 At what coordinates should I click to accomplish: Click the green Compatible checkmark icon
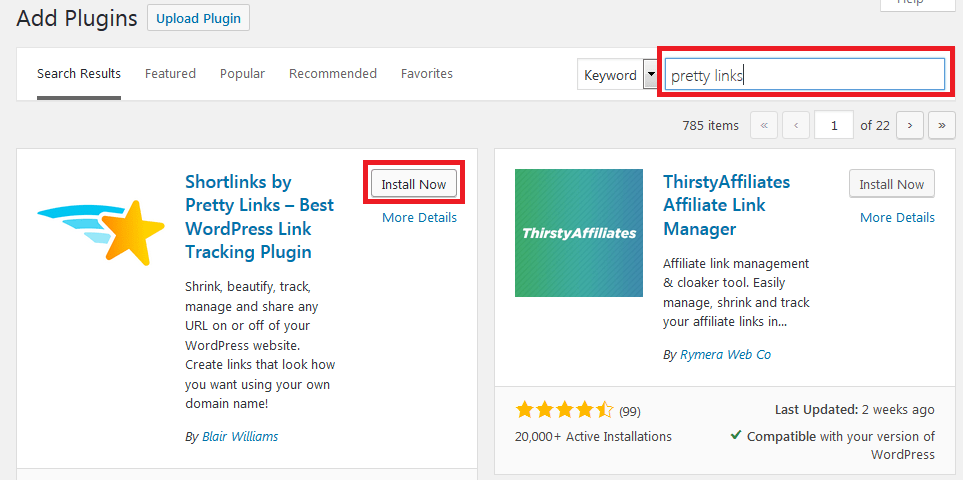[x=735, y=436]
